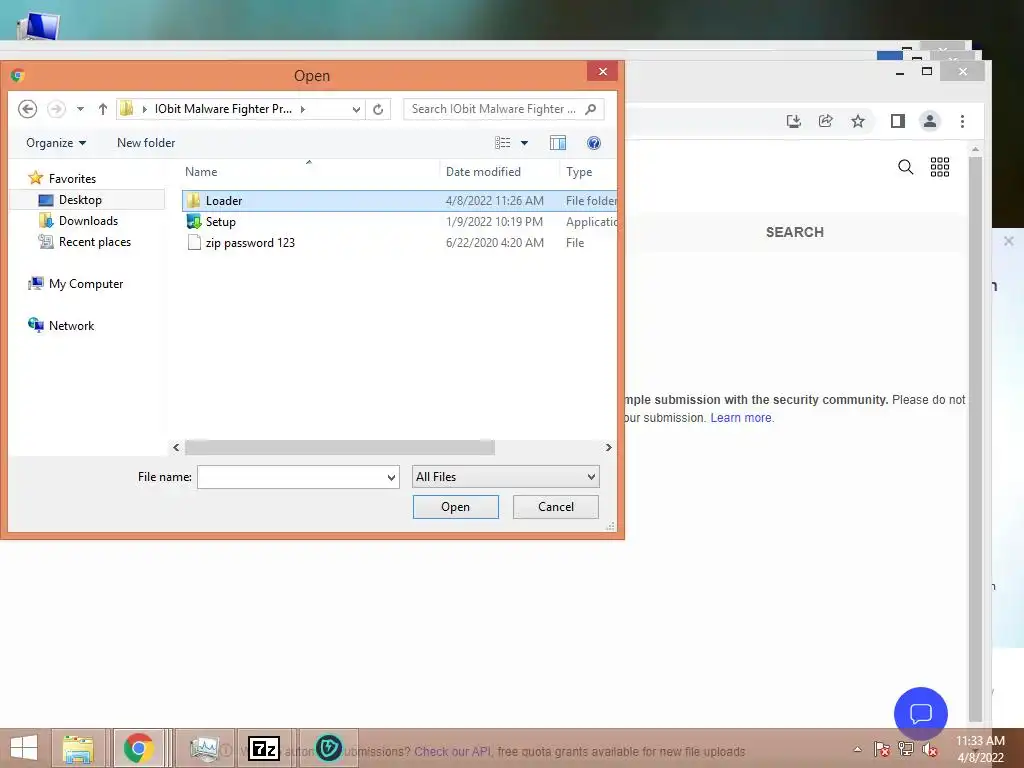The height and width of the screenshot is (768, 1024).
Task: Change the file view layout icon
Action: pyautogui.click(x=502, y=143)
